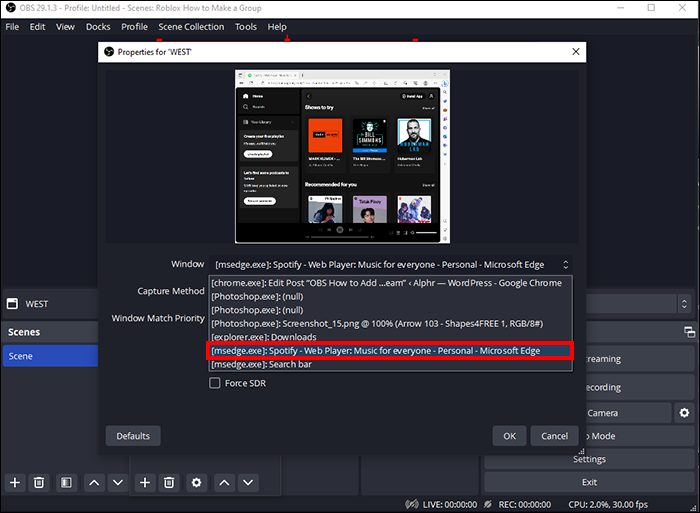Remove selected source with trash icon

169,483
